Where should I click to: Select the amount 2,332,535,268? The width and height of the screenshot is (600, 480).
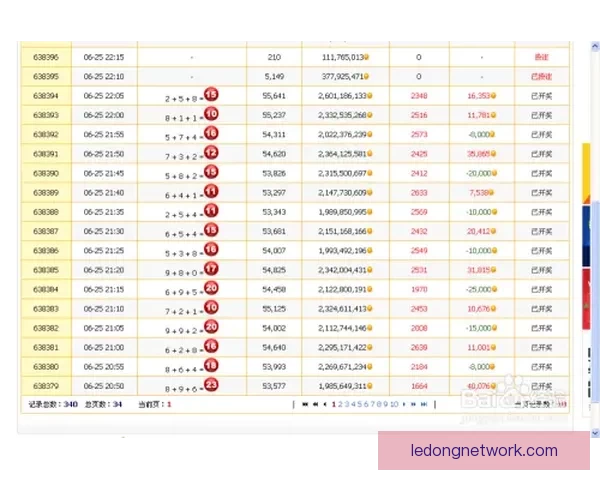coord(342,115)
